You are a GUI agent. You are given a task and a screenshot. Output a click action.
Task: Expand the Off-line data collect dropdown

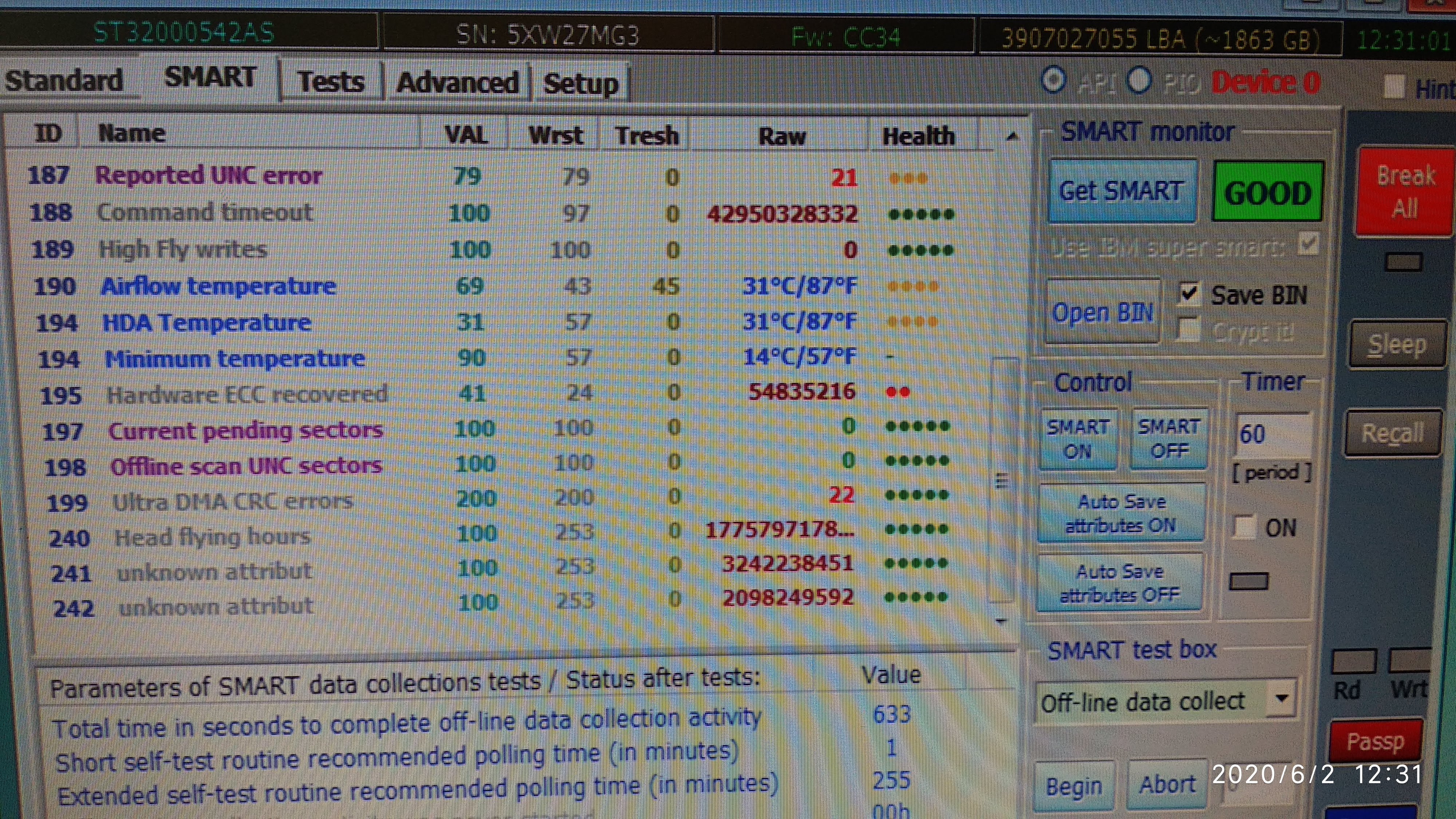pos(1281,698)
